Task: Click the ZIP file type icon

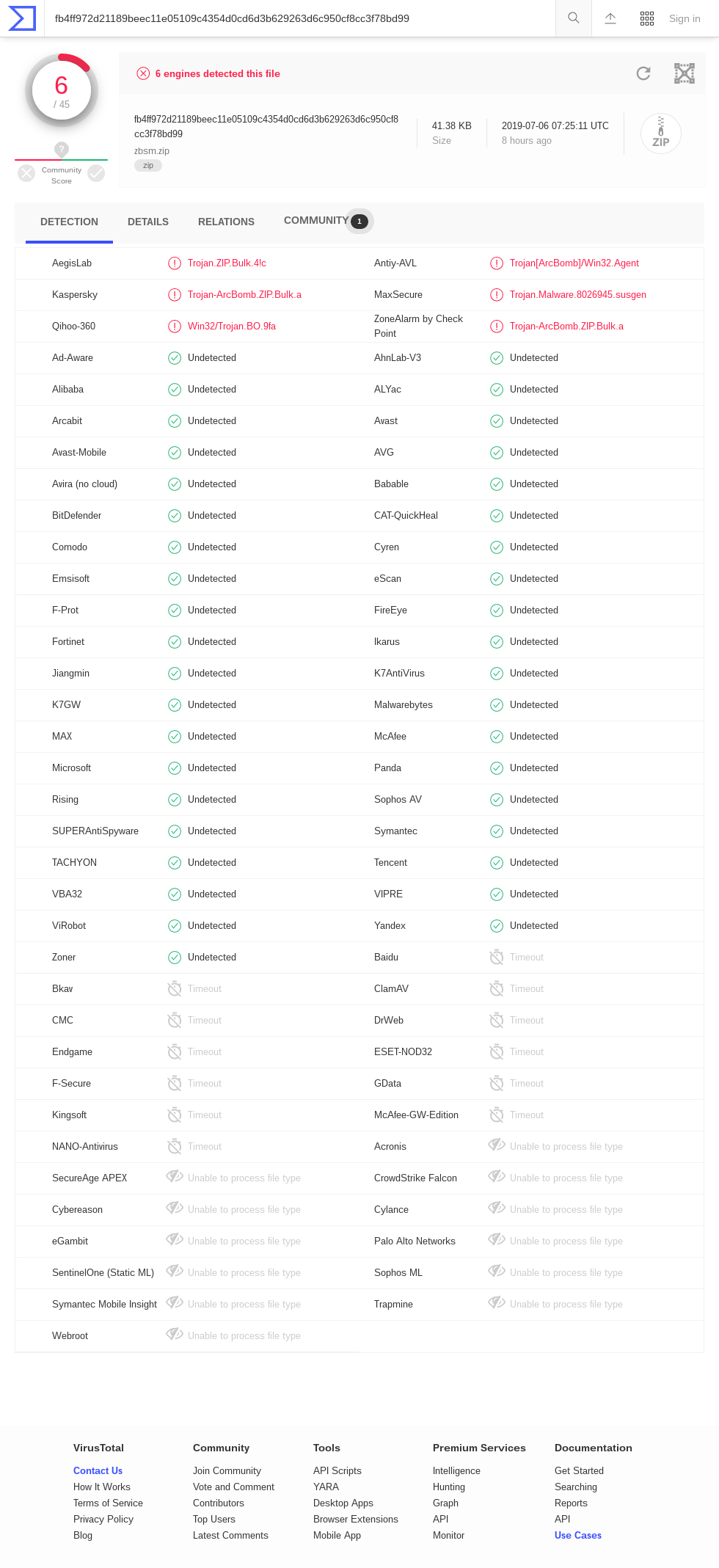Action: [661, 134]
